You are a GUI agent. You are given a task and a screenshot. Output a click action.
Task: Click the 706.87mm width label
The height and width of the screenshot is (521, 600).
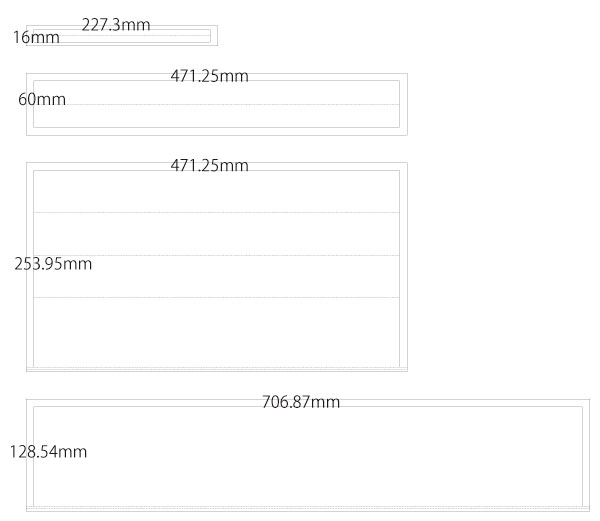[x=301, y=402]
